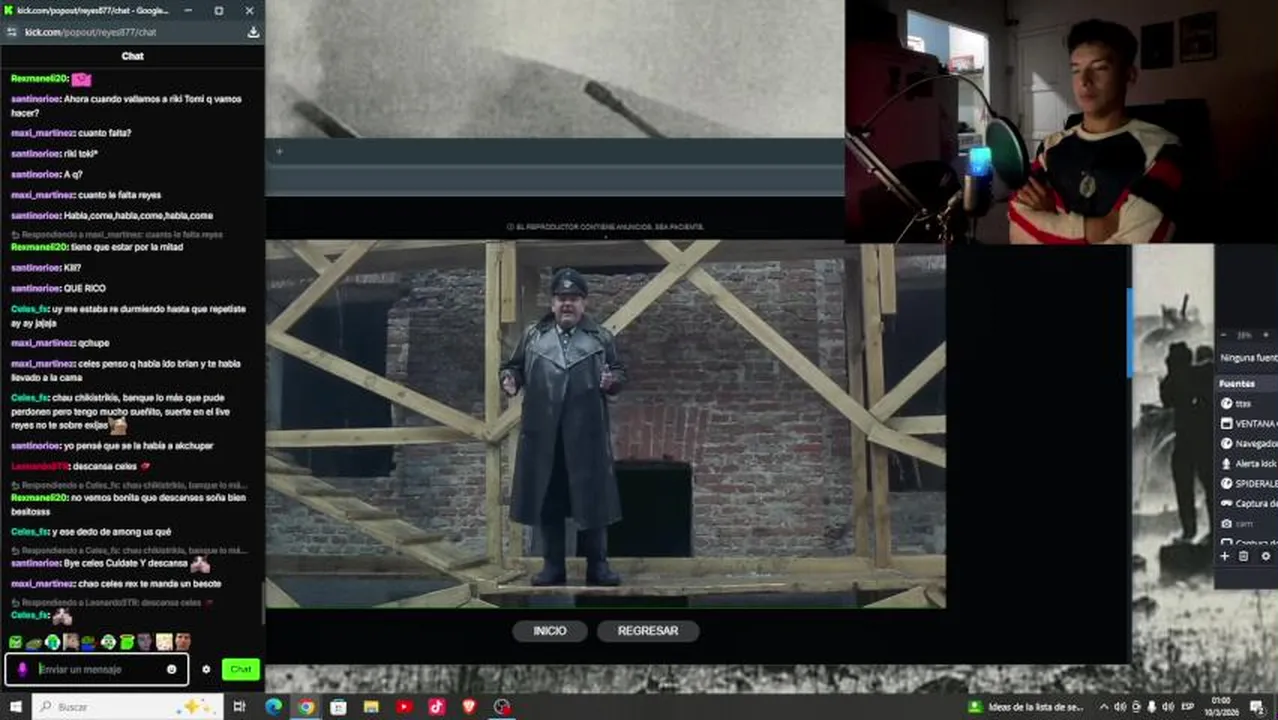Click the green headphones quick emote

(x=52, y=642)
